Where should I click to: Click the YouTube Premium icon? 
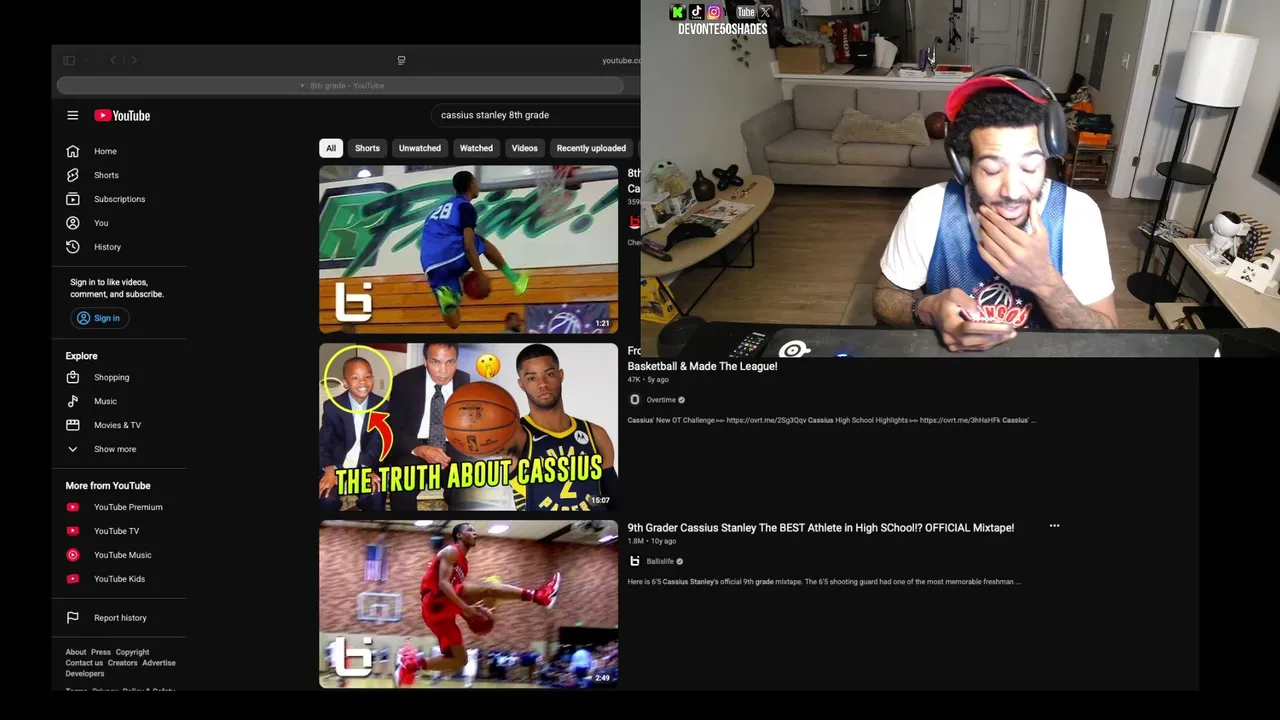click(x=72, y=507)
